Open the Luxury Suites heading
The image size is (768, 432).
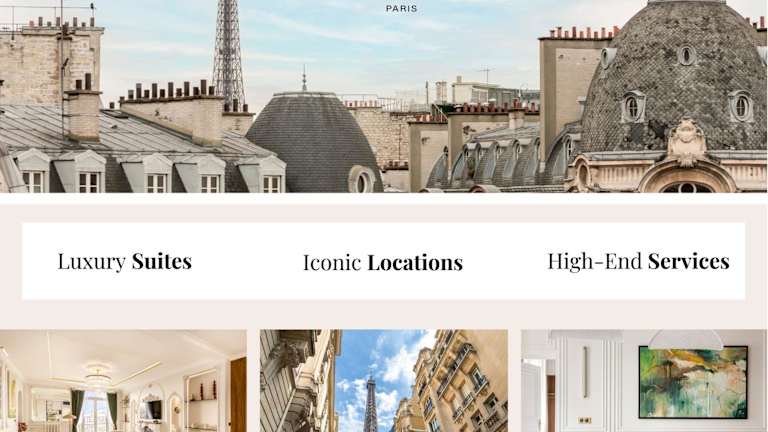(124, 262)
